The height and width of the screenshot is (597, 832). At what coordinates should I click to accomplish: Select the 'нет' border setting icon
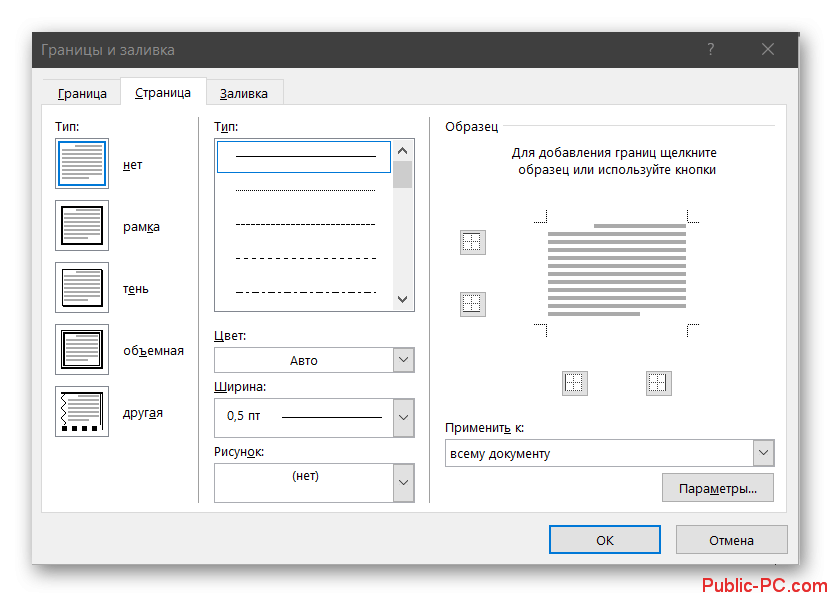point(82,163)
